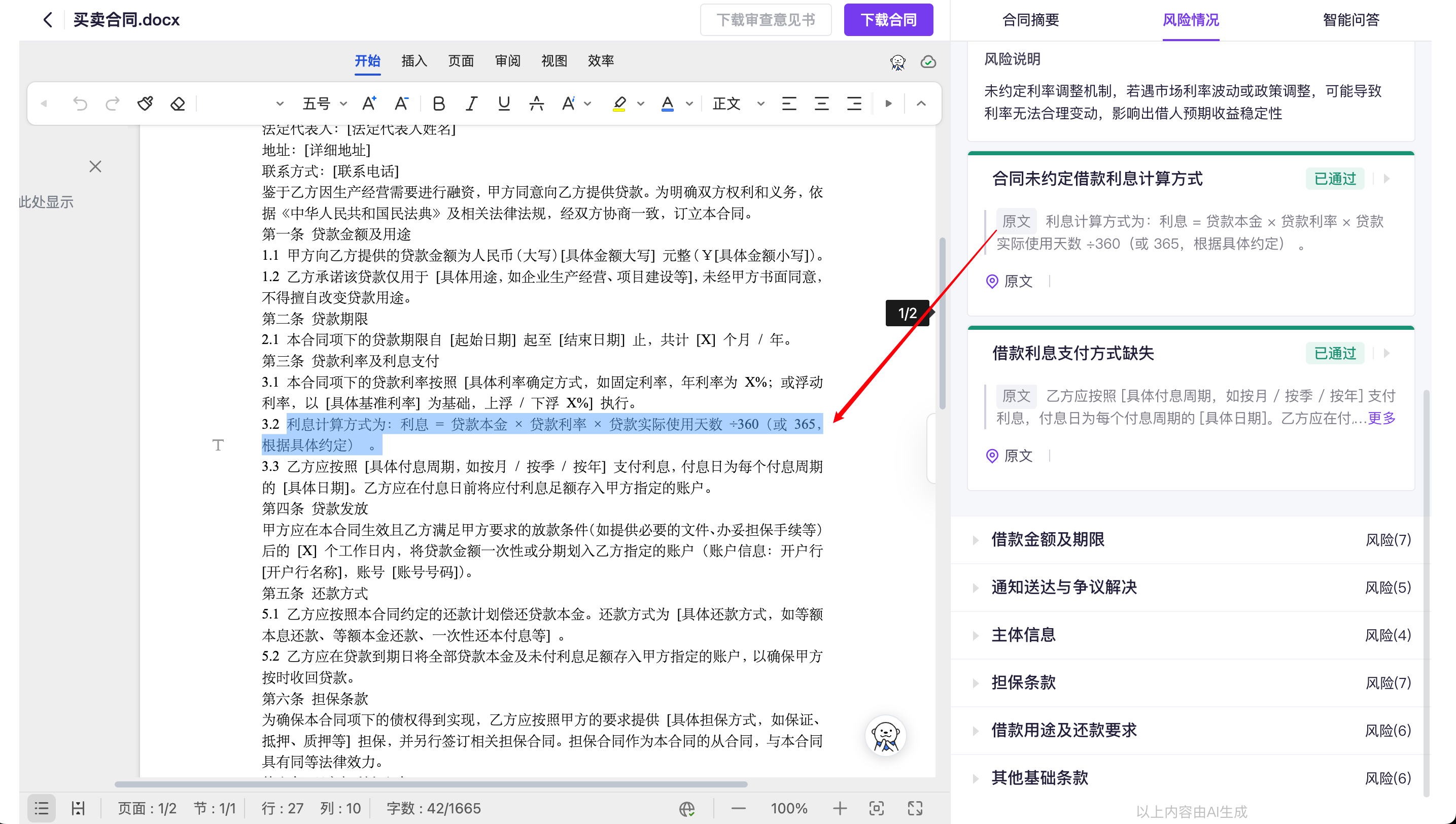Apply italic formatting
The image size is (1456, 824).
(x=471, y=104)
